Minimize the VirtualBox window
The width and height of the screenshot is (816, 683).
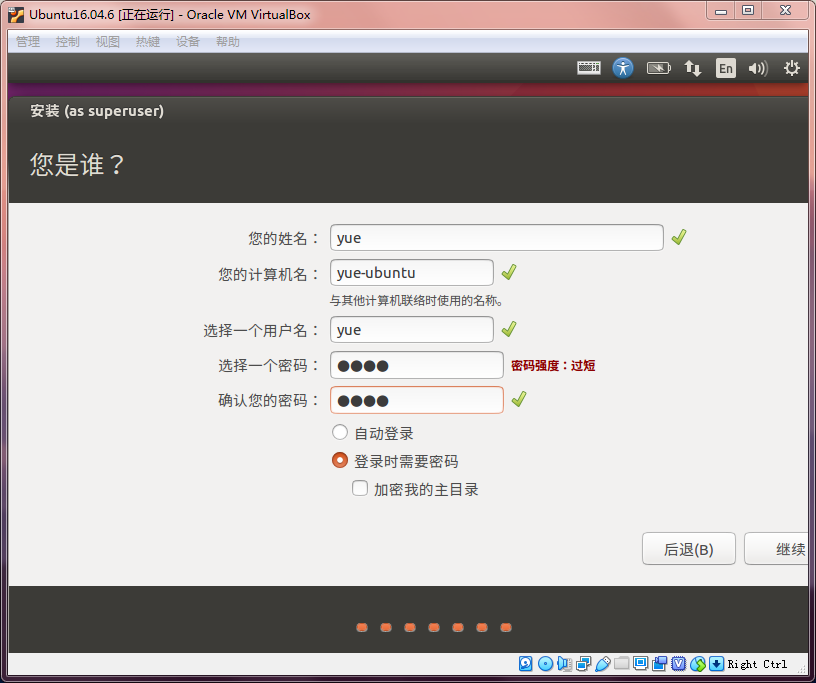tap(721, 11)
